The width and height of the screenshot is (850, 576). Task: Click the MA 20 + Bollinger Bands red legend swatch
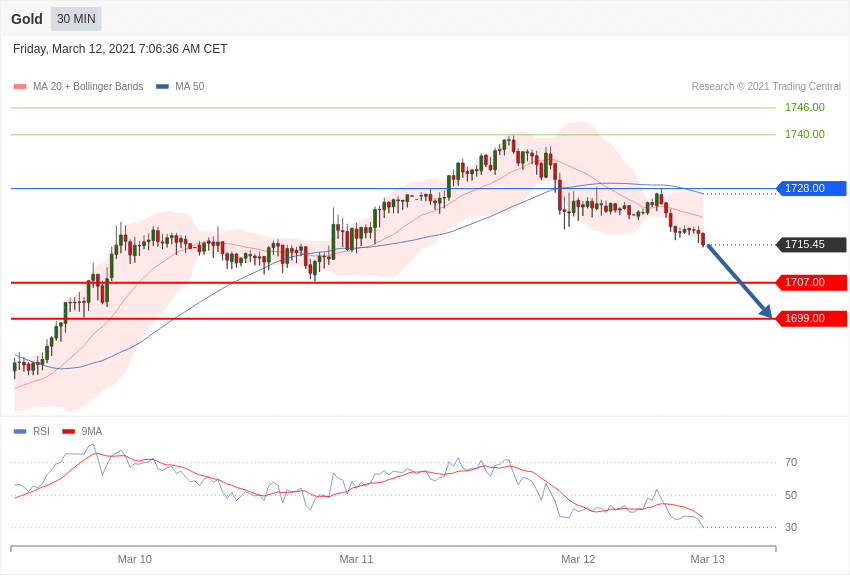point(20,87)
